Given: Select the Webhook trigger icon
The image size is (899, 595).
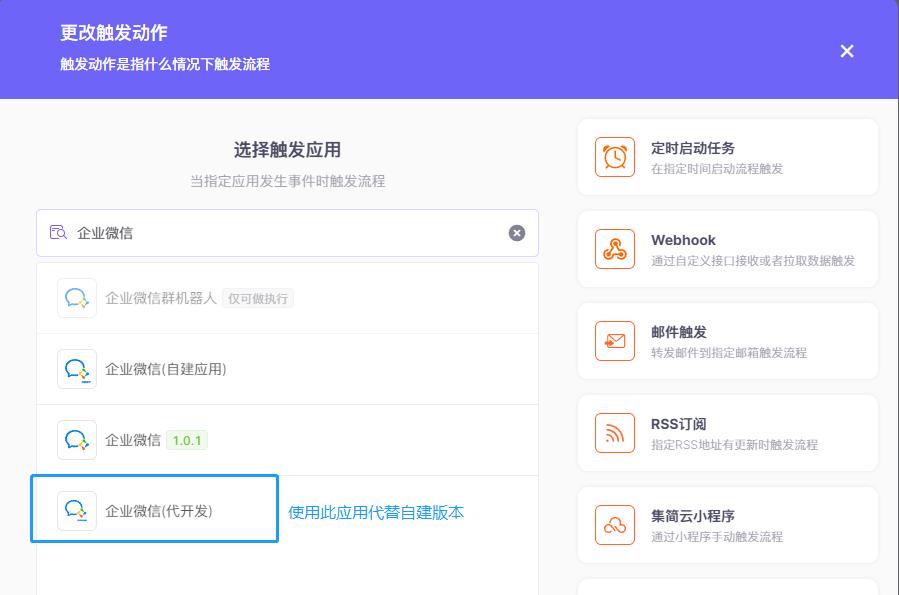Looking at the screenshot, I should pos(616,249).
